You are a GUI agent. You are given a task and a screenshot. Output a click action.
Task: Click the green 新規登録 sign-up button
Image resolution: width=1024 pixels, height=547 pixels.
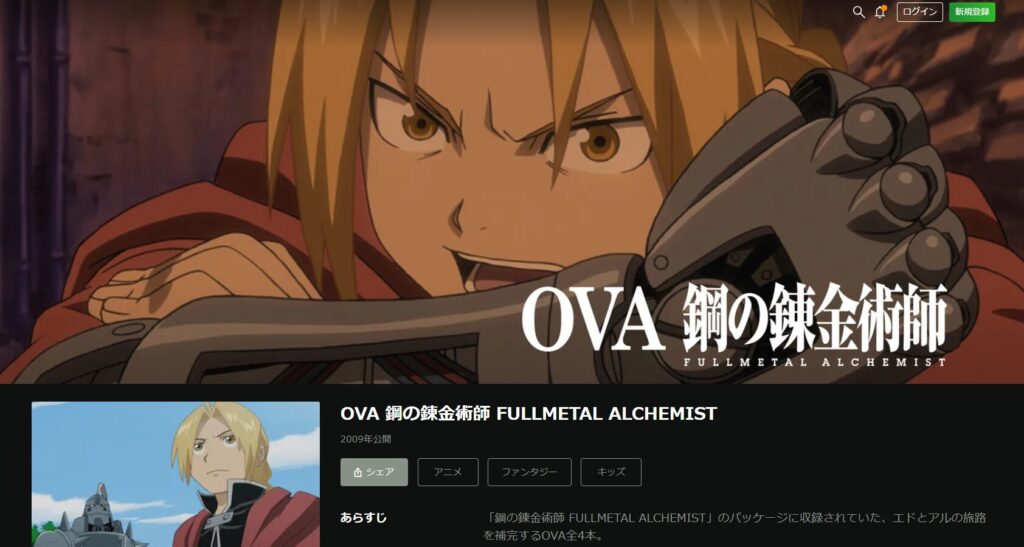(x=972, y=12)
